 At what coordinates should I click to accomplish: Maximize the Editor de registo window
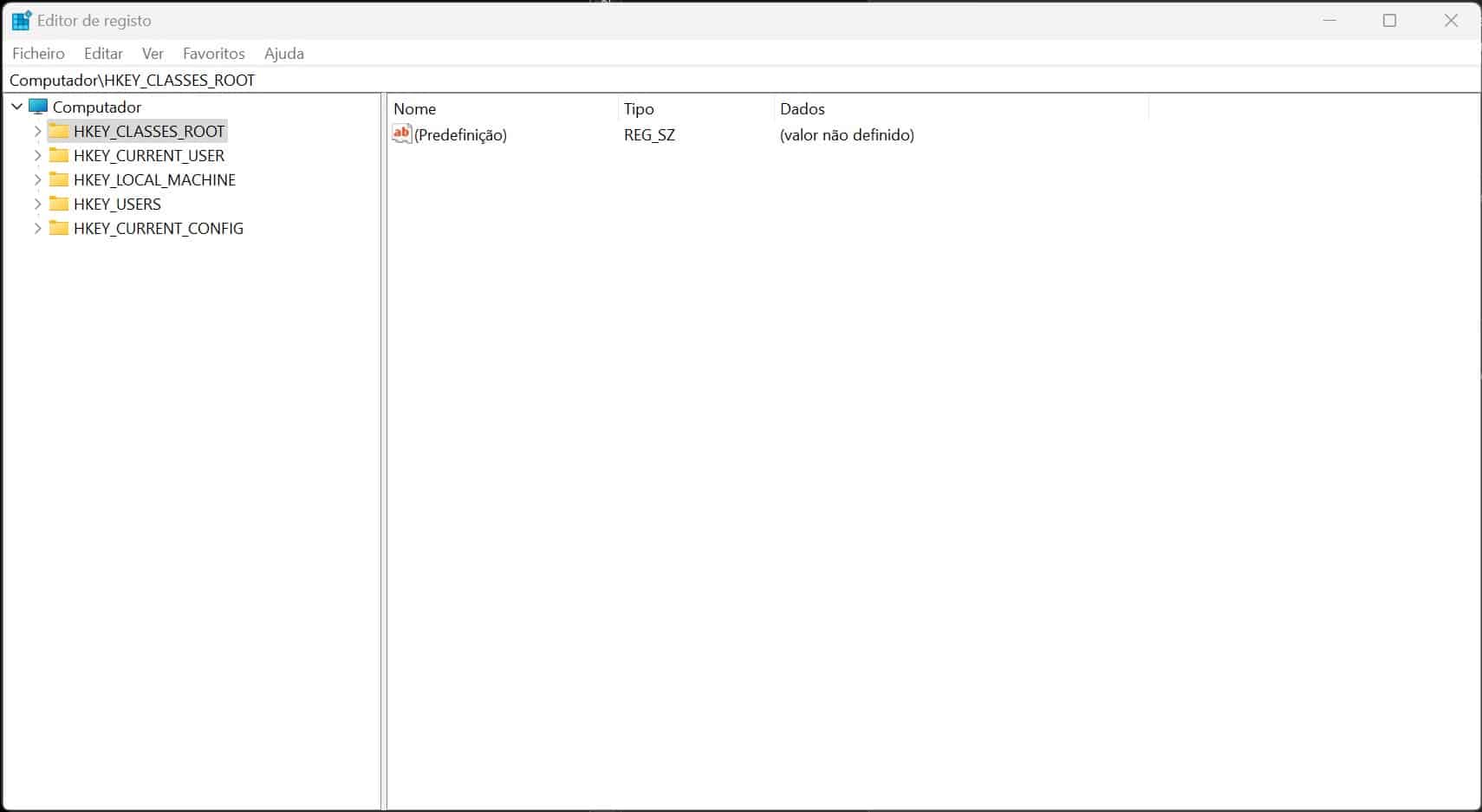1390,20
